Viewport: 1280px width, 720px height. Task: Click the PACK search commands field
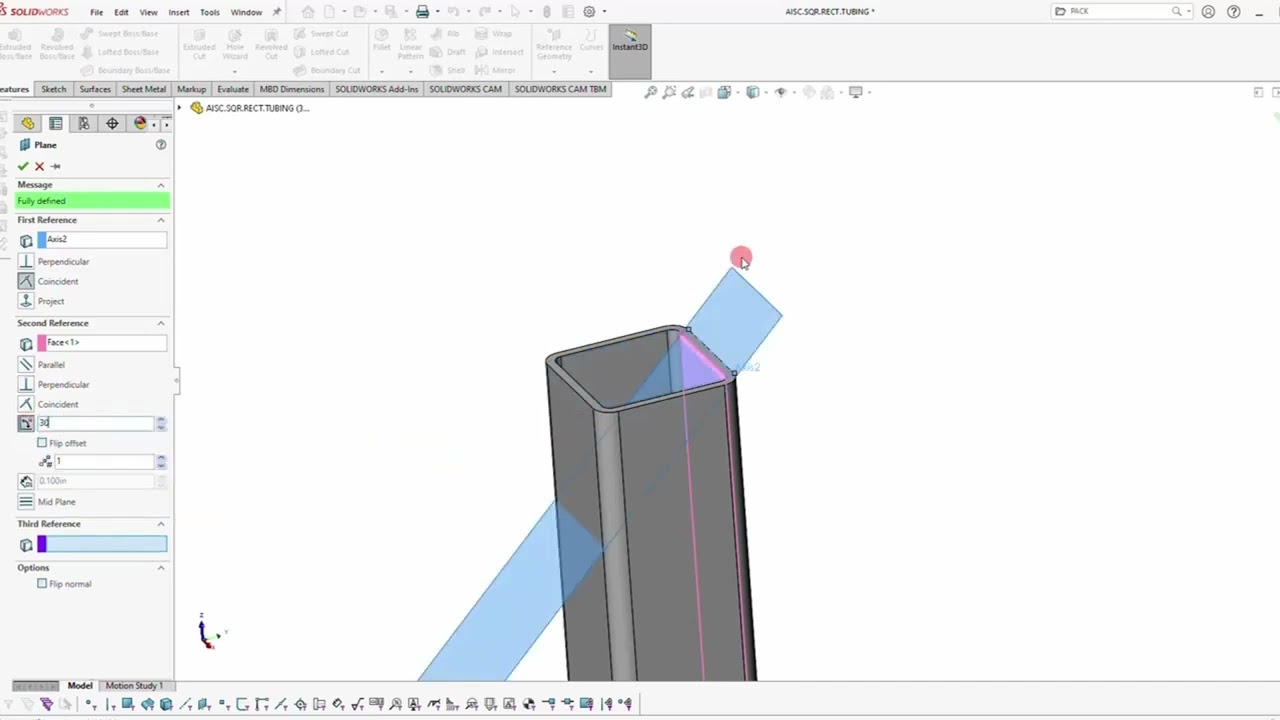tap(1119, 11)
